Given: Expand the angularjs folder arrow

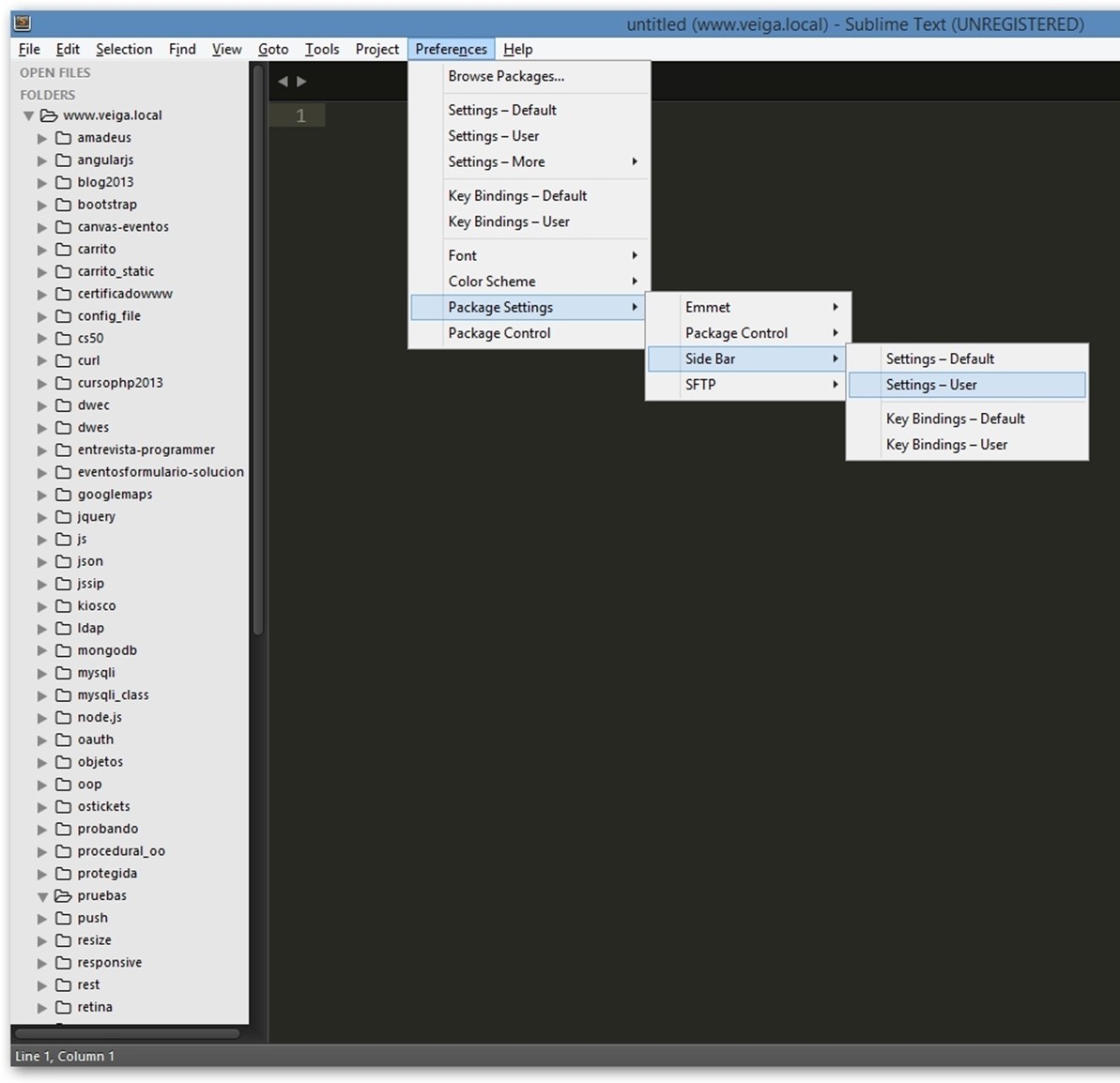Looking at the screenshot, I should 41,160.
